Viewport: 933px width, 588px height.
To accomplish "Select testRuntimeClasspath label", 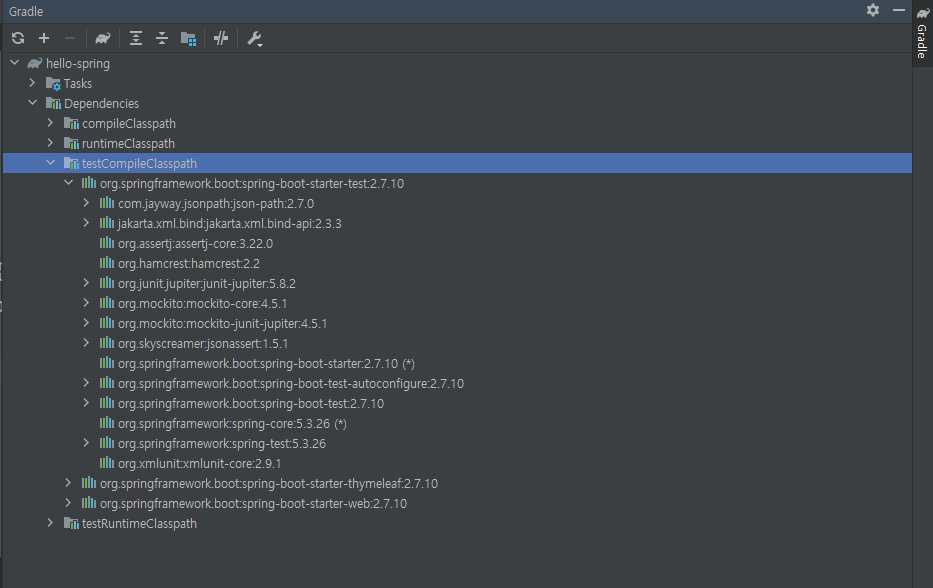I will [139, 524].
